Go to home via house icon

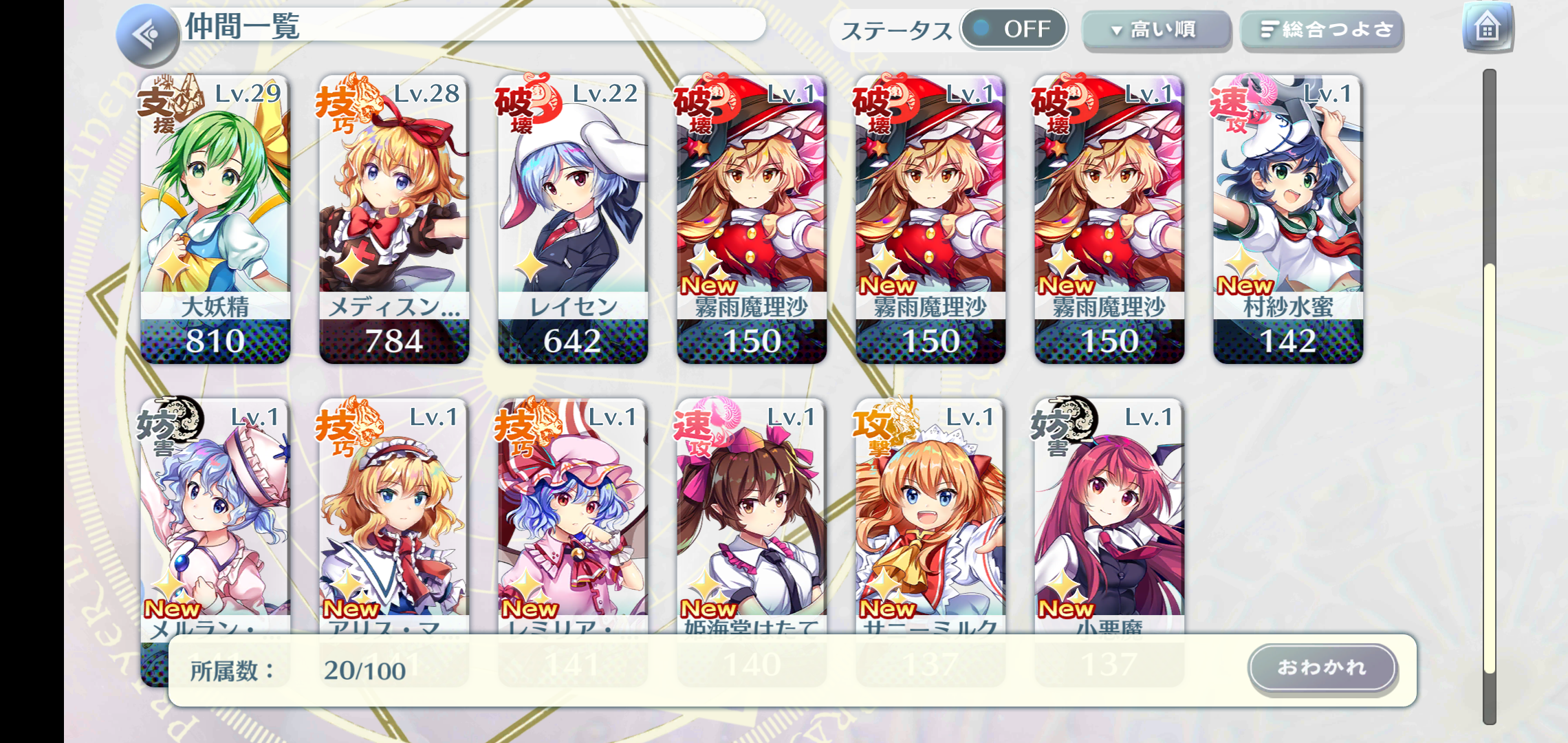[x=1488, y=28]
